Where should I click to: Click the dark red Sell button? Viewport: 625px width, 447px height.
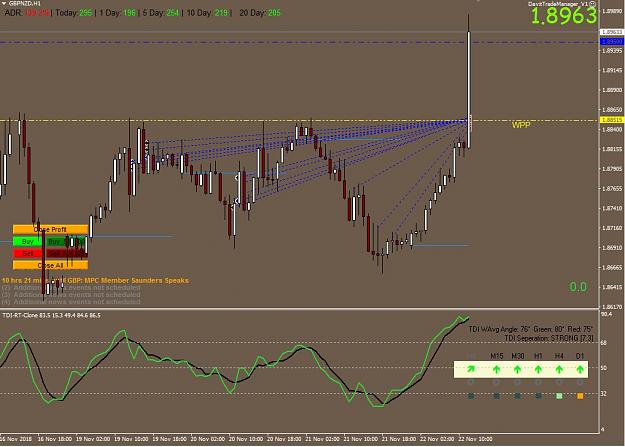(66, 253)
